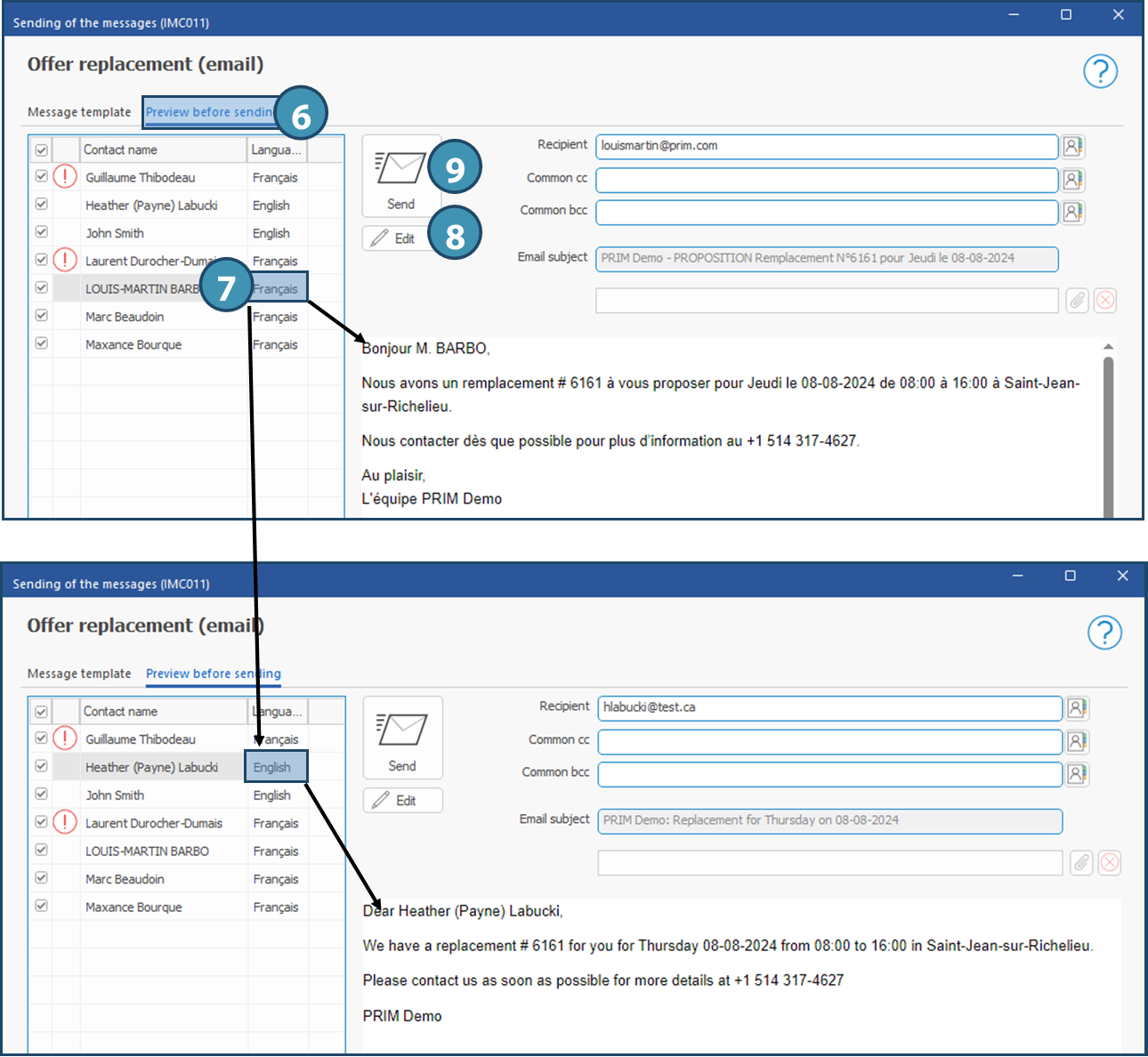Click warning icon beside Laurent Durocher-Dumais in the lower list
1148x1057 pixels.
[65, 822]
